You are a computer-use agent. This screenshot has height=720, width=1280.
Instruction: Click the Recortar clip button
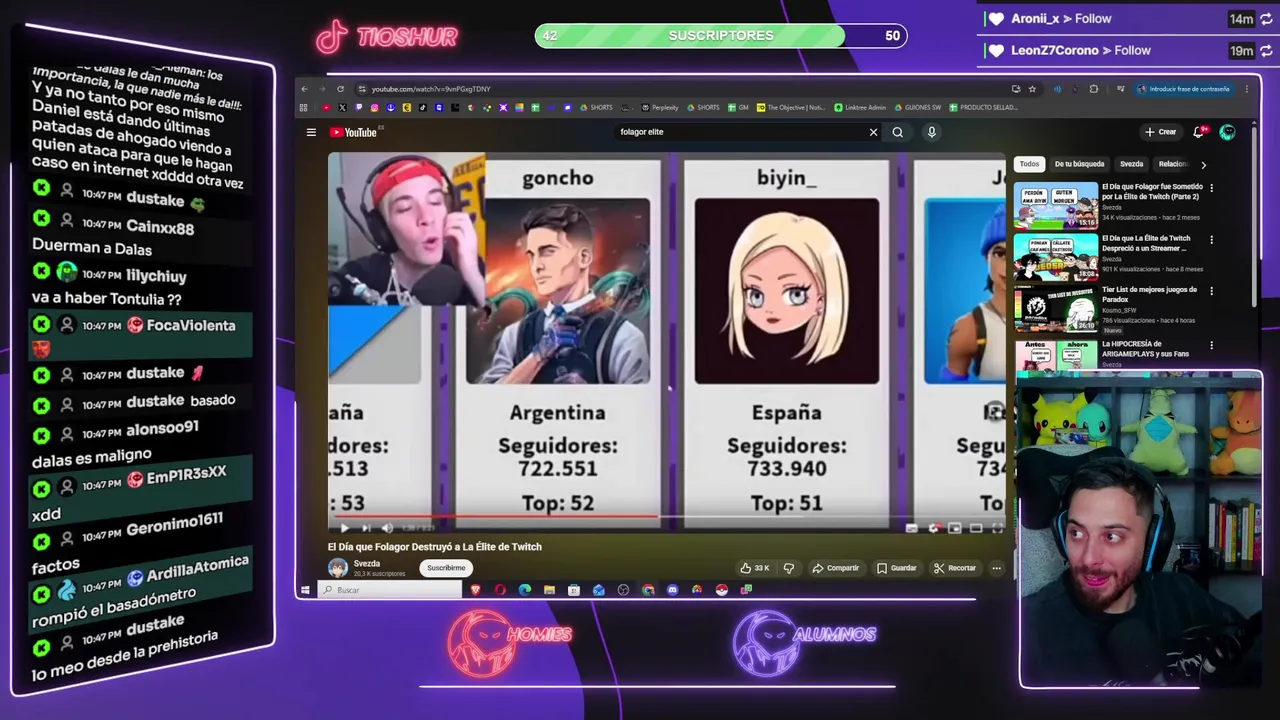(x=955, y=568)
